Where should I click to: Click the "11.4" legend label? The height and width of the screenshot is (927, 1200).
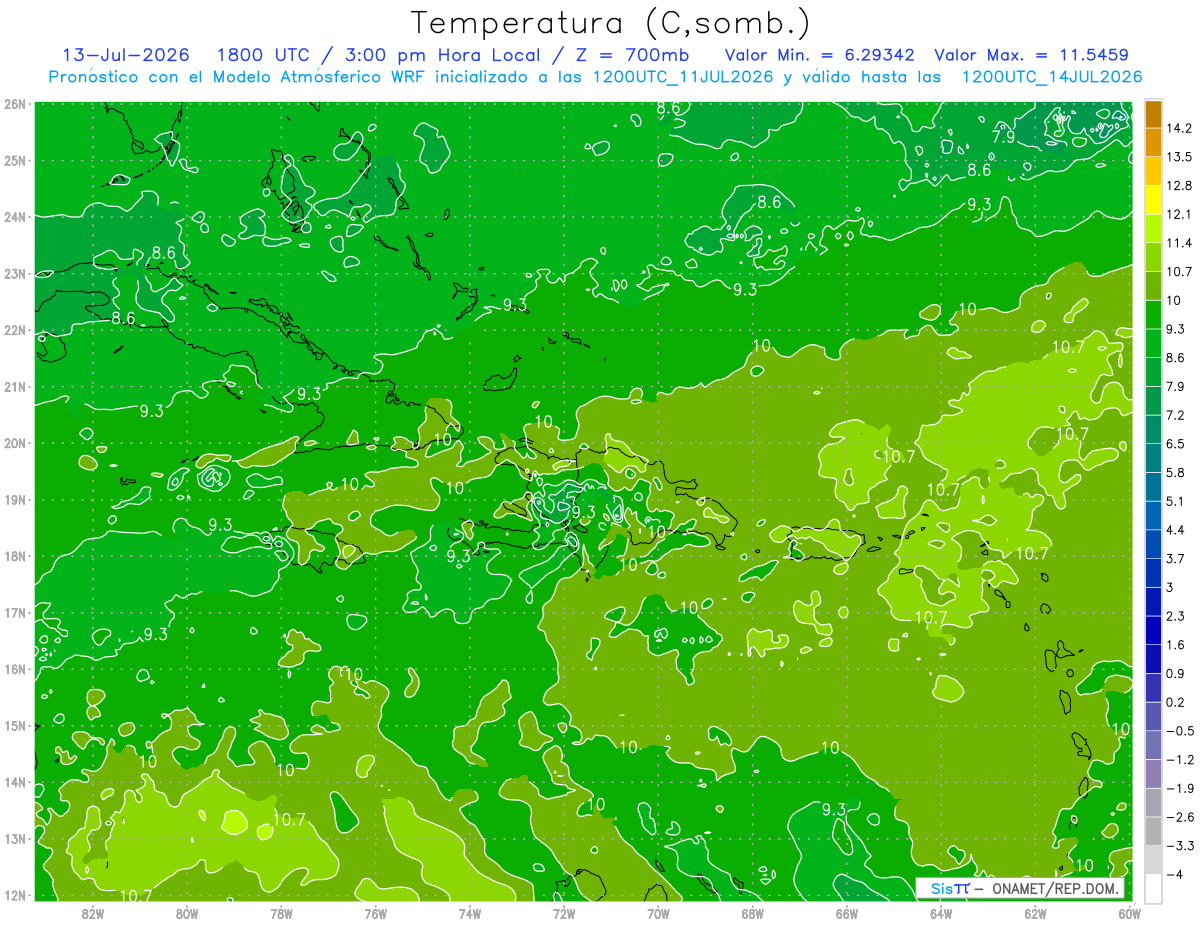coord(1179,242)
